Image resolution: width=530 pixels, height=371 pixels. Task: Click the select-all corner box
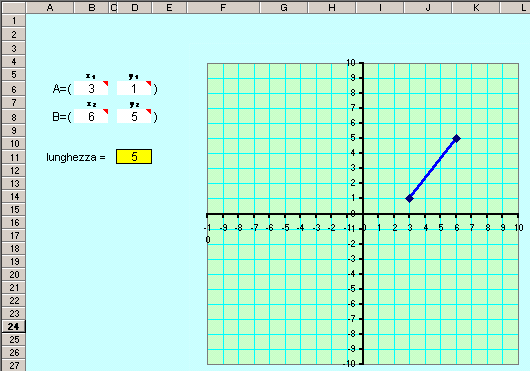[x=14, y=7]
